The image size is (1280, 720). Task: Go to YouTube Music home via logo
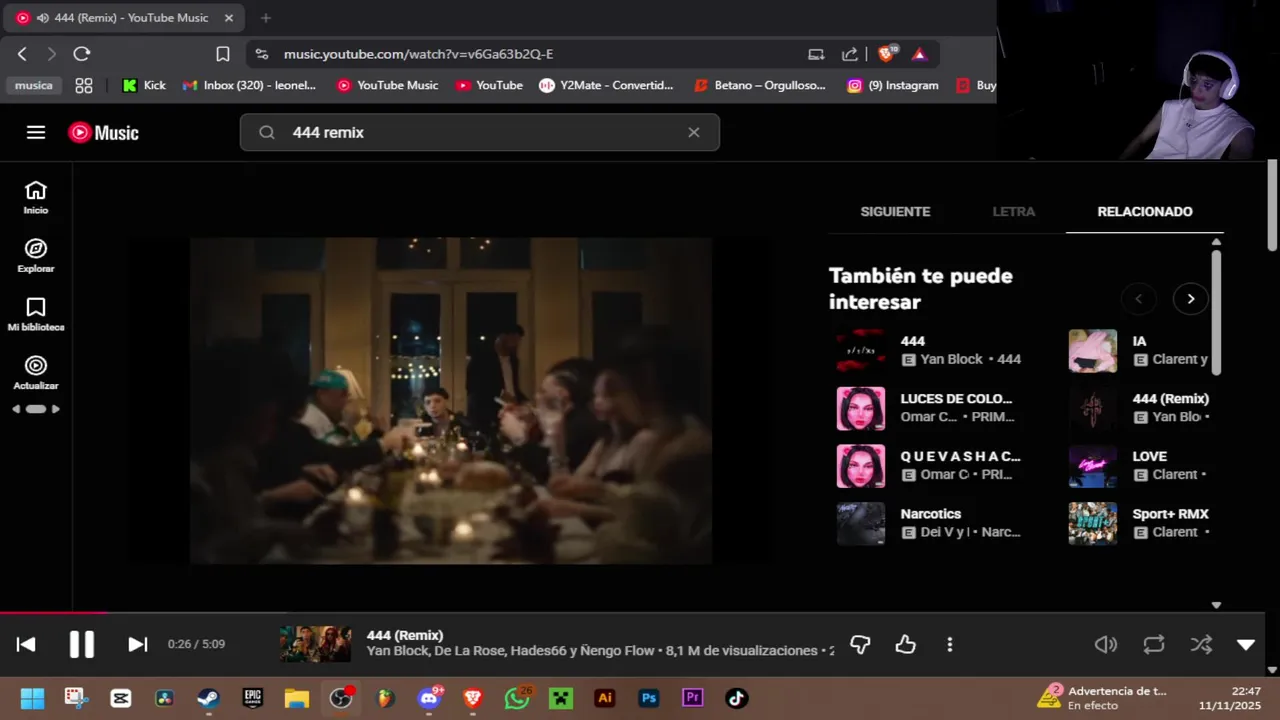103,132
